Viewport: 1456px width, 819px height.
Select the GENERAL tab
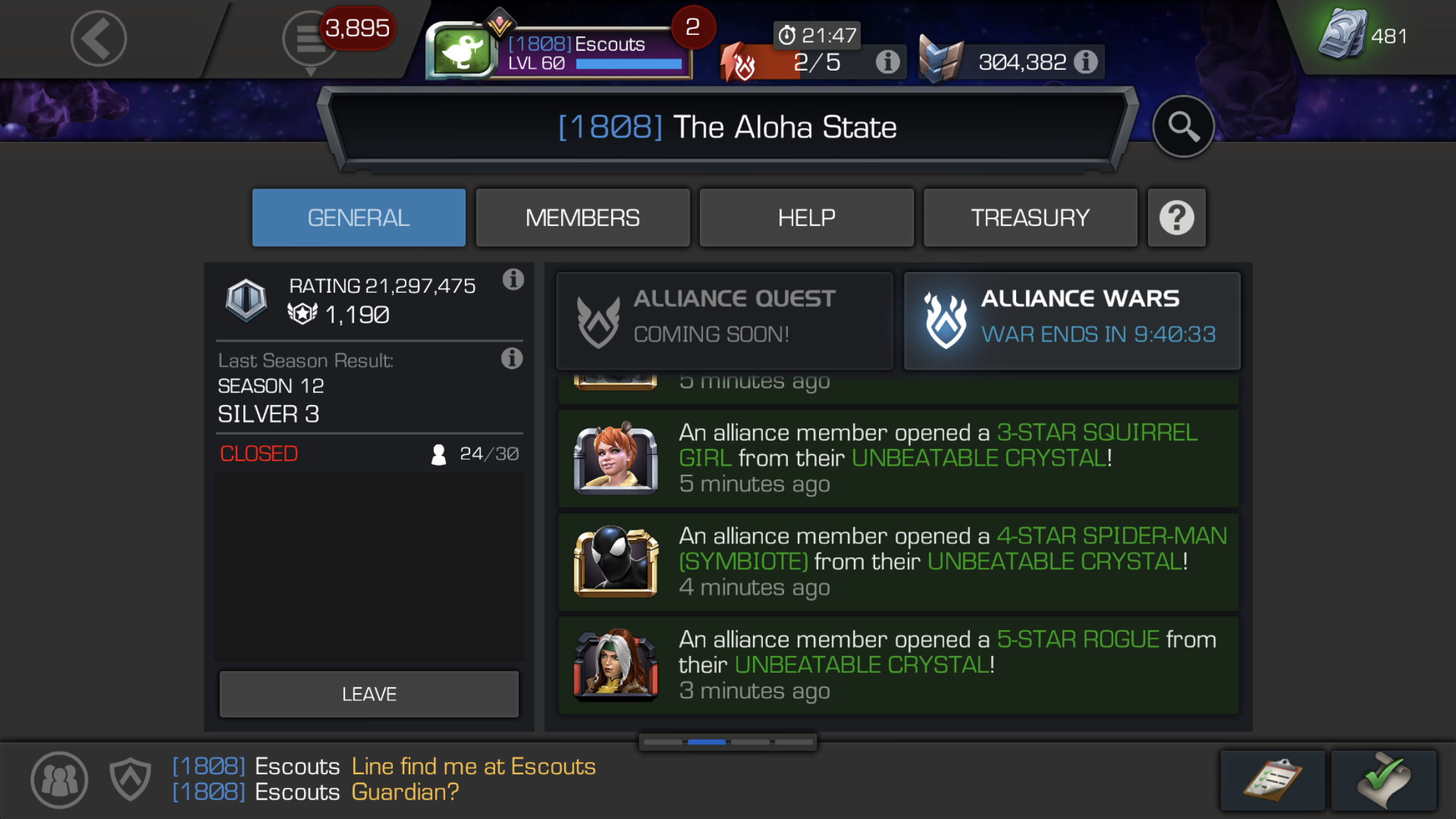(x=359, y=218)
